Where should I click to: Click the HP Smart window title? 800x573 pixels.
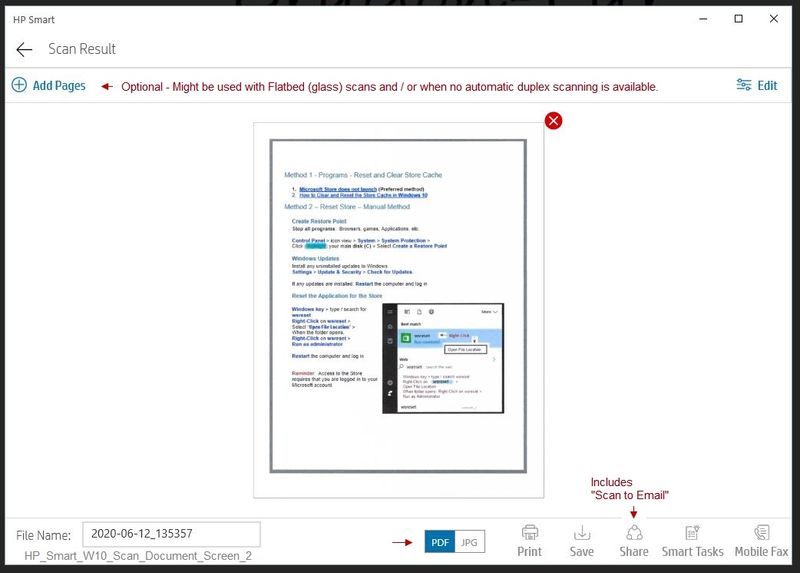coord(34,20)
